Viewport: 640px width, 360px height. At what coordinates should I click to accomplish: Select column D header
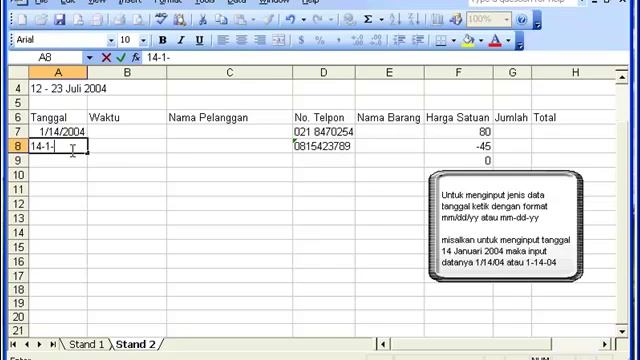(324, 73)
